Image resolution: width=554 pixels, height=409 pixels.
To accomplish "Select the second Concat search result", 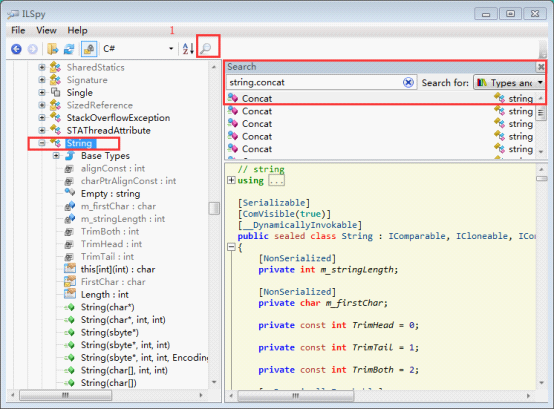I will [380, 111].
